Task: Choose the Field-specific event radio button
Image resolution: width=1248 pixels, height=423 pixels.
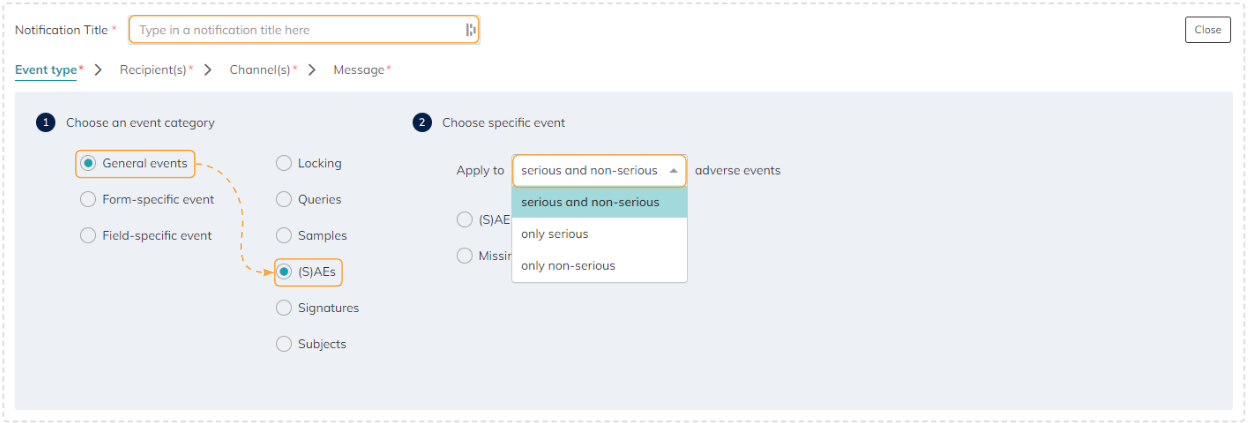Action: (88, 235)
